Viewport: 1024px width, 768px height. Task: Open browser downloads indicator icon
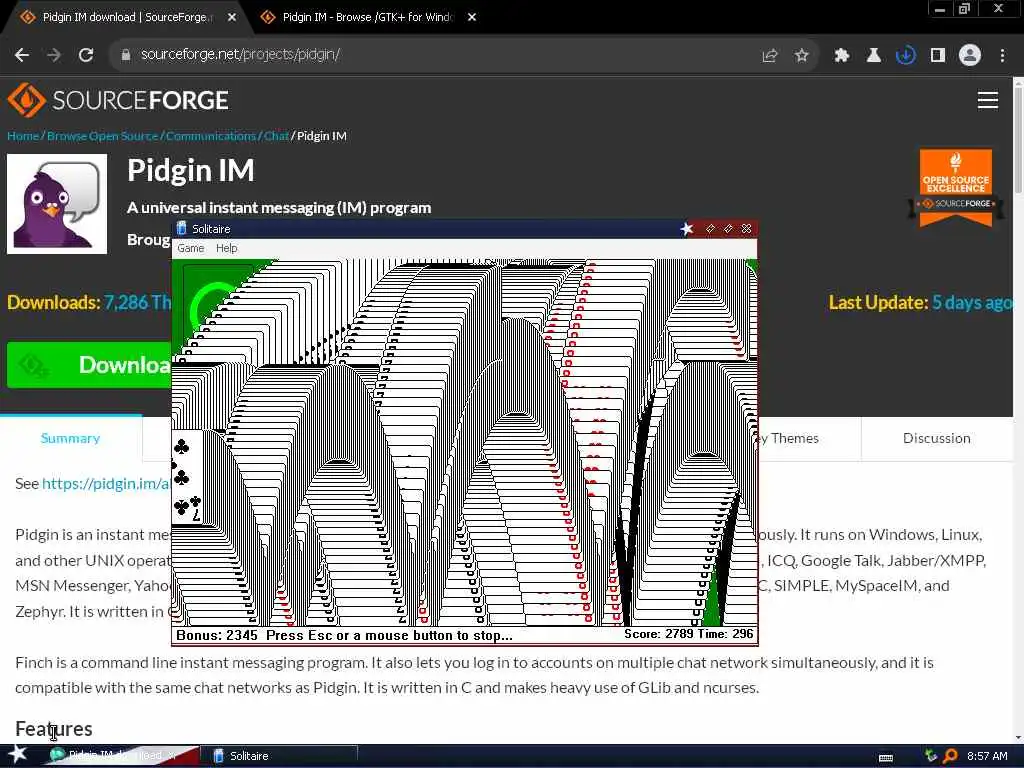[x=905, y=56]
